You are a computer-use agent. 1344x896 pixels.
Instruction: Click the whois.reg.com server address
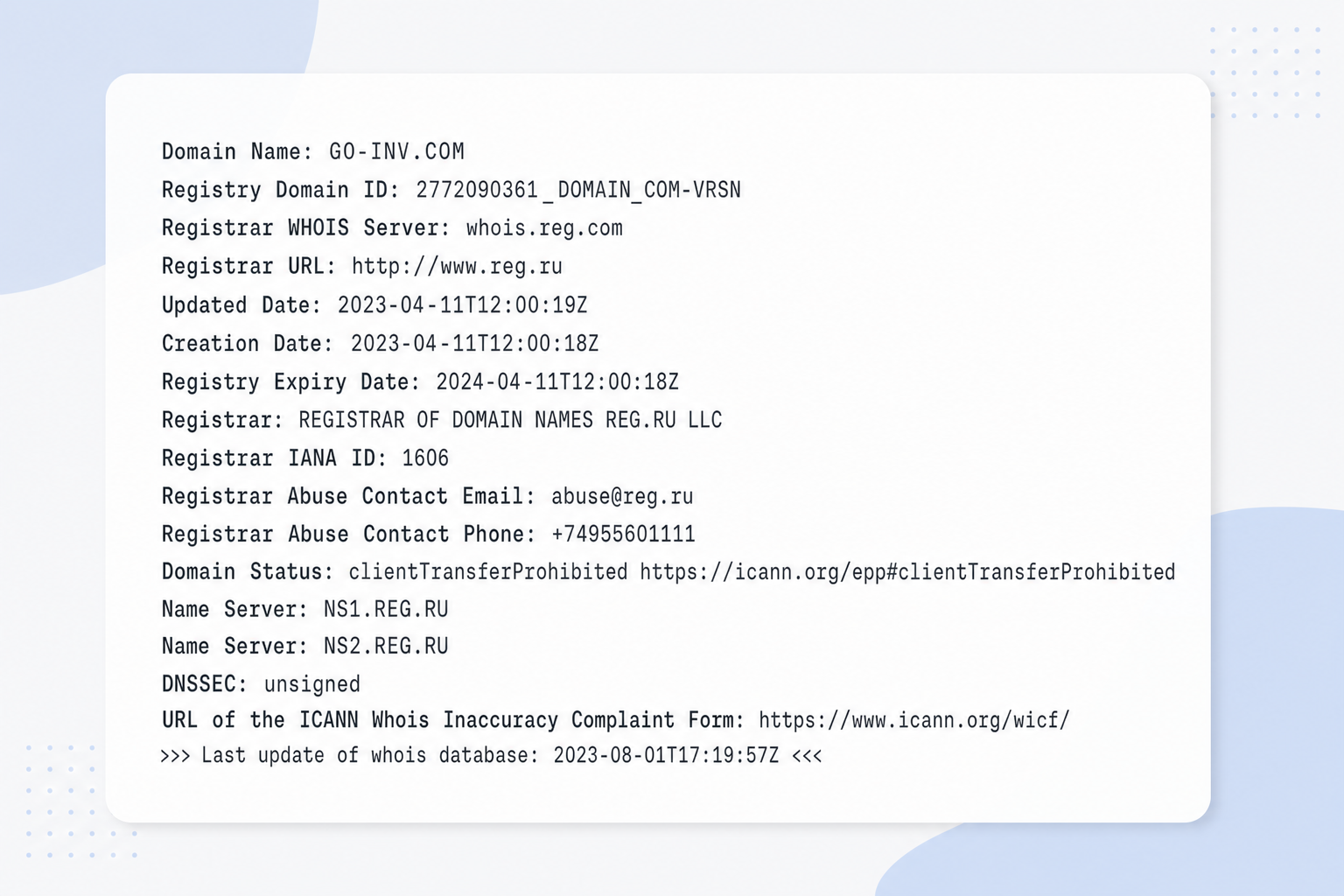[544, 228]
